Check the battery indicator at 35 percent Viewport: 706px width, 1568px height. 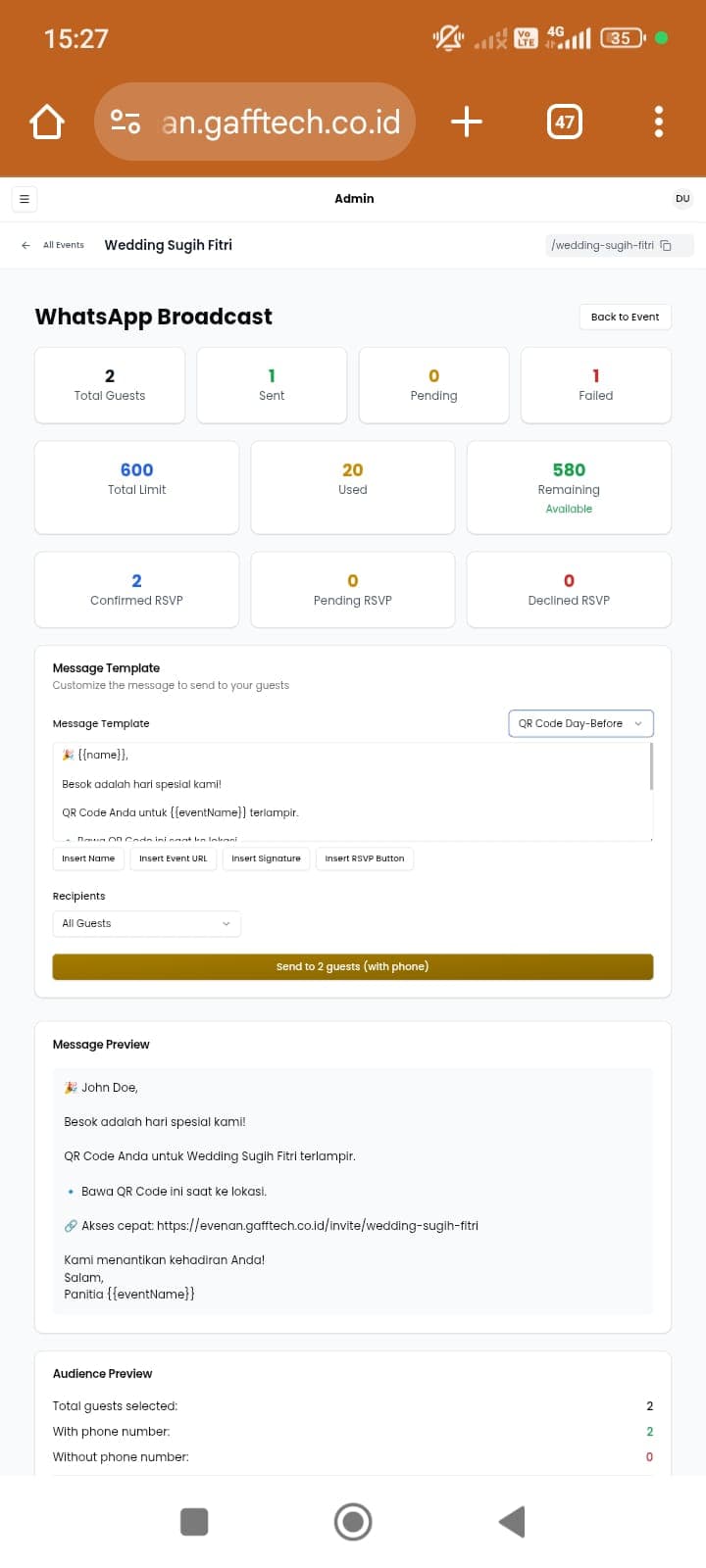(620, 37)
